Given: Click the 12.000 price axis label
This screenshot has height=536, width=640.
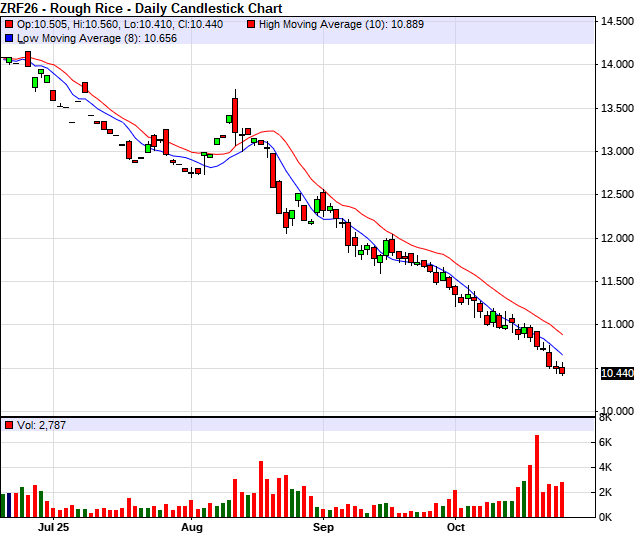Looking at the screenshot, I should [616, 238].
